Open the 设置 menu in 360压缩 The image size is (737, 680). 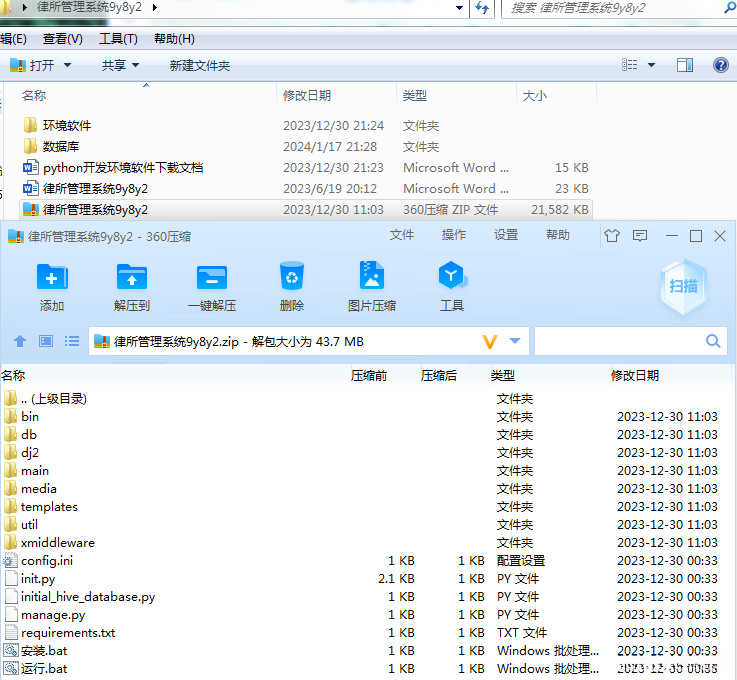(506, 235)
